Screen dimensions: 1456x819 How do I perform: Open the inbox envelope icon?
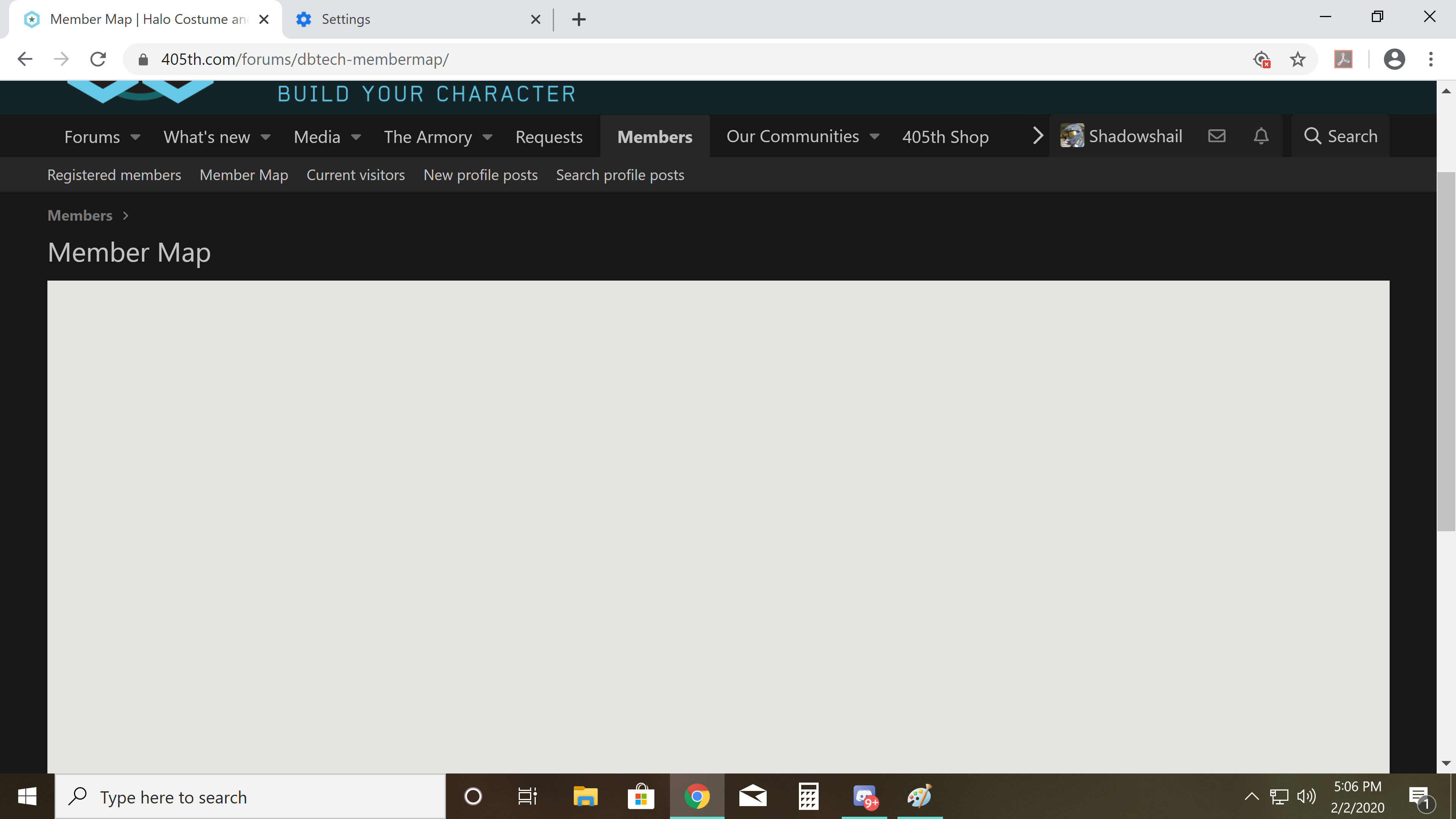tap(1216, 136)
